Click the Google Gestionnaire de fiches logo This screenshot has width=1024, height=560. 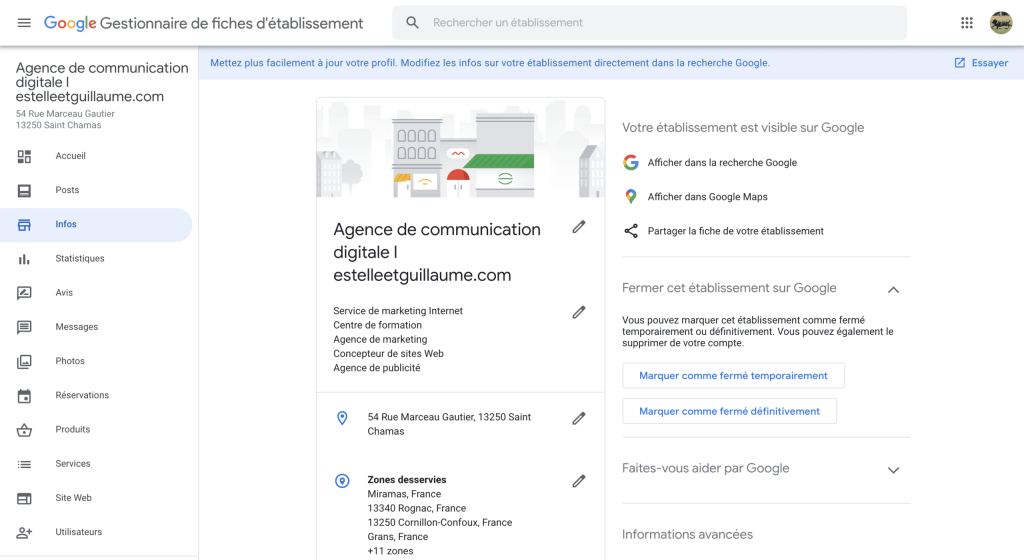point(203,23)
